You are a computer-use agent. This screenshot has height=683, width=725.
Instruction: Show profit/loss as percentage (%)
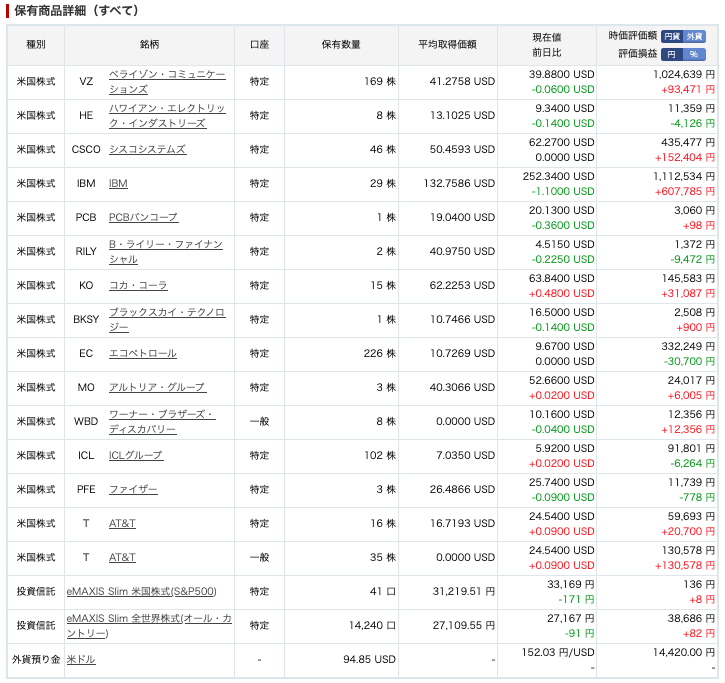[x=697, y=54]
